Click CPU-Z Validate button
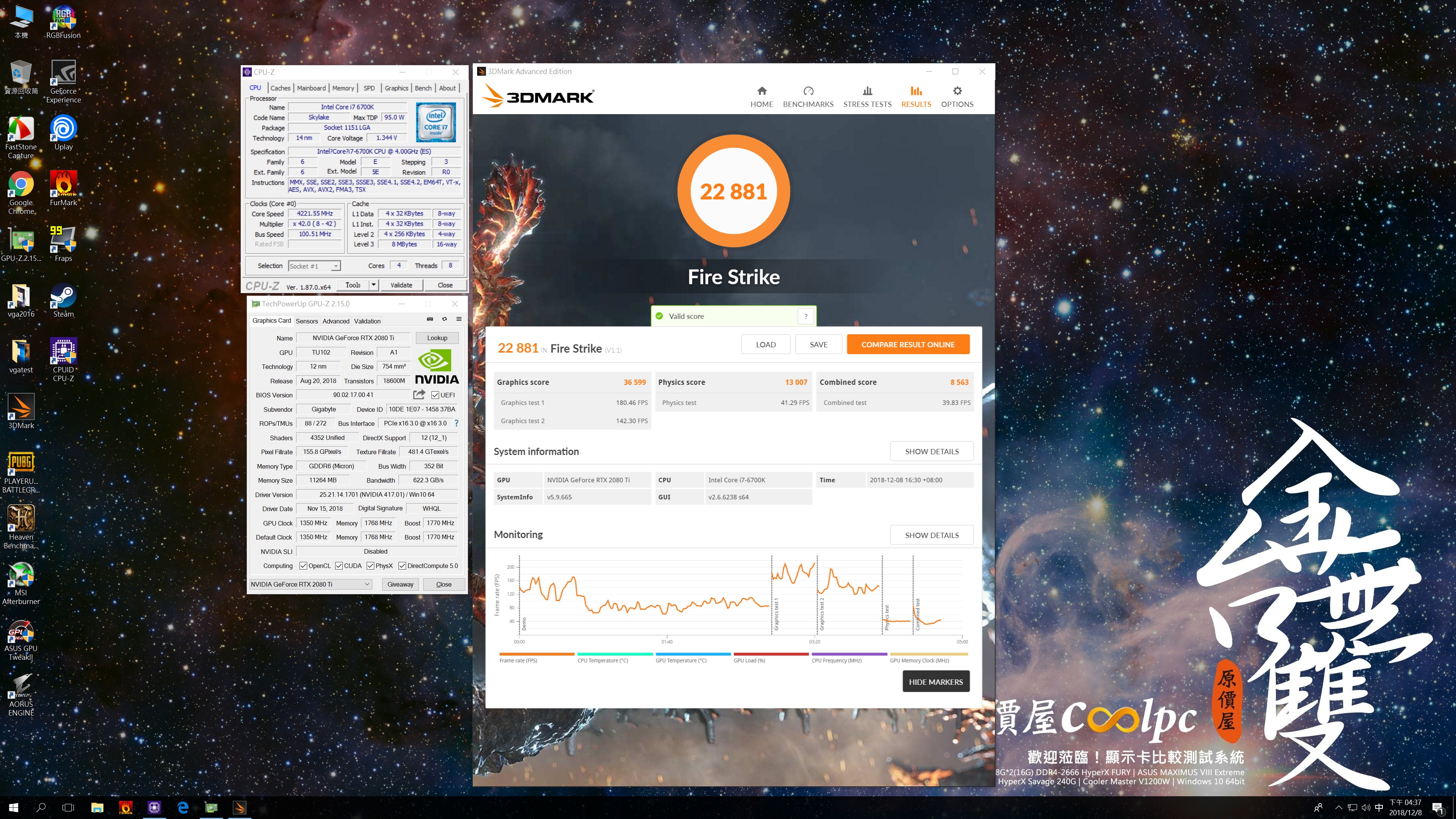 (x=401, y=286)
